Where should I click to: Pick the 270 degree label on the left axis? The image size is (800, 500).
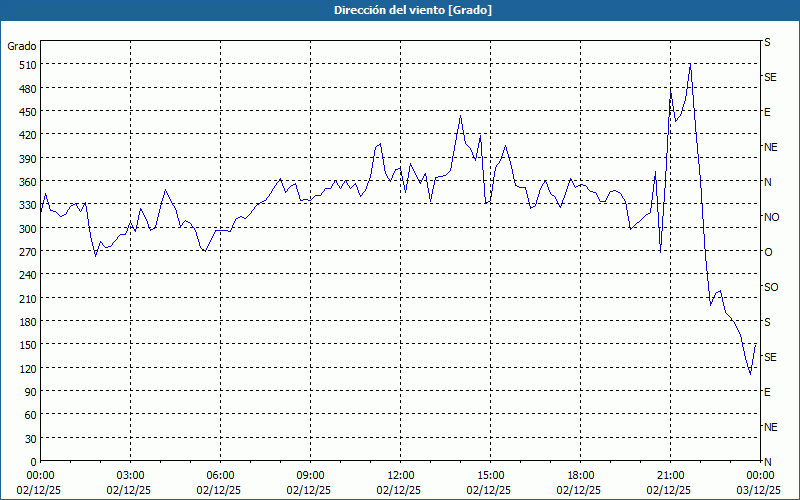tap(25, 252)
